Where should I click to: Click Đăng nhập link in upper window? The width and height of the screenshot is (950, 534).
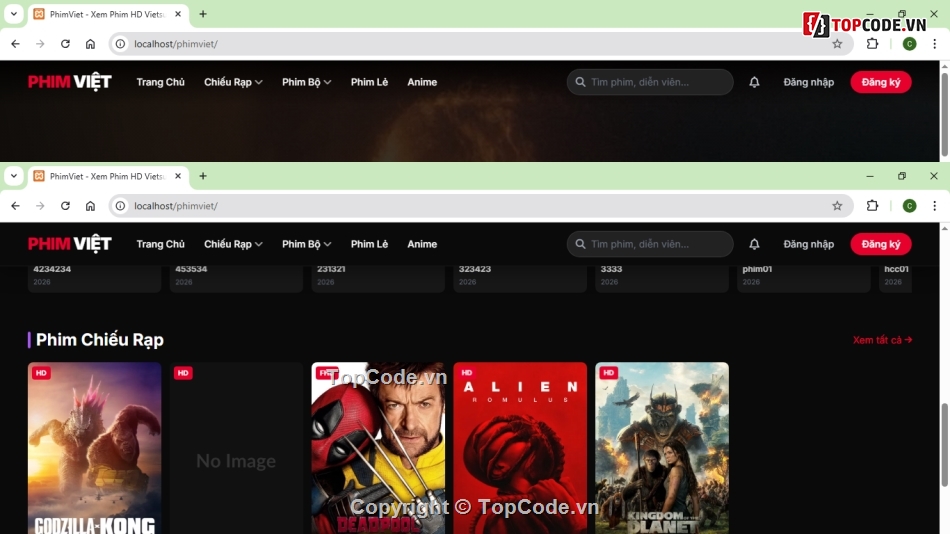[809, 82]
